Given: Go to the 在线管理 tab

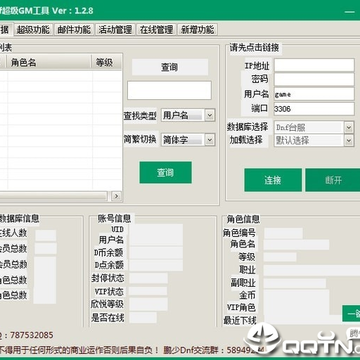Looking at the screenshot, I should coord(156,30).
